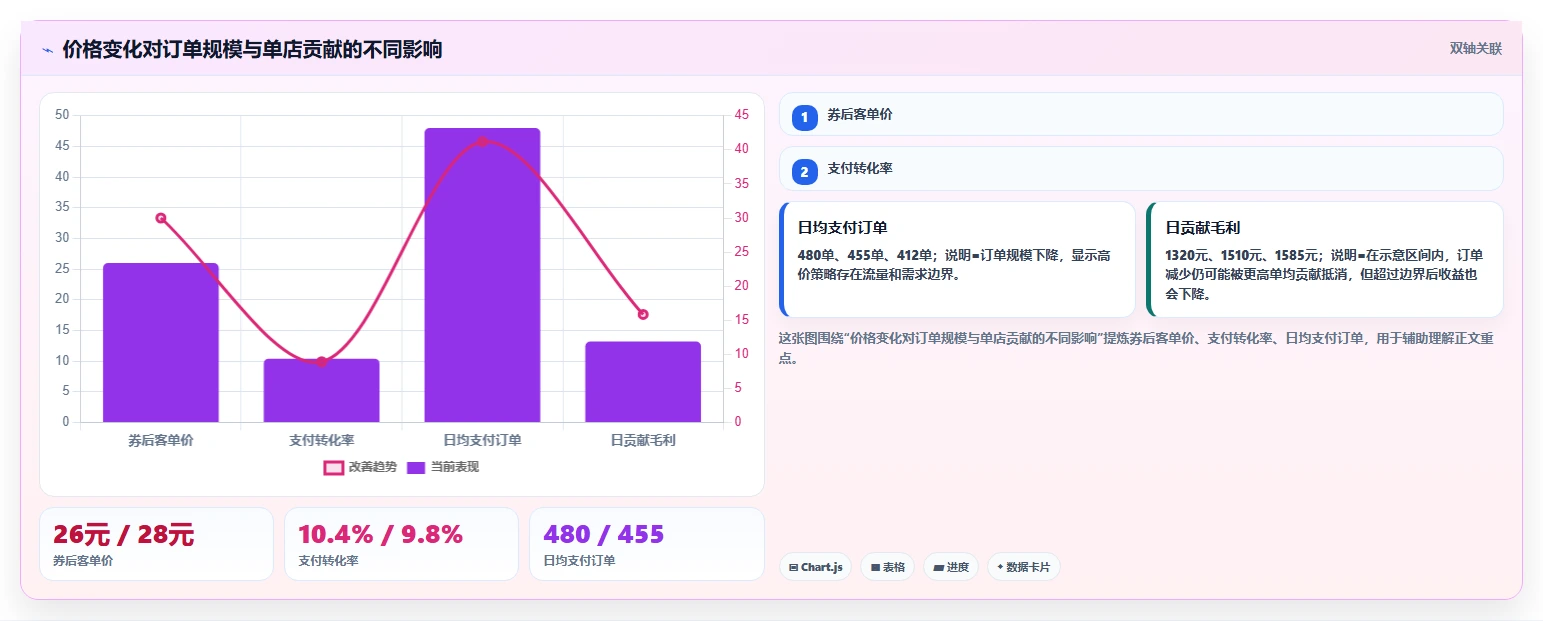Click the x-axis label 日均支付订单
Image resolution: width=1543 pixels, height=621 pixels.
tap(482, 440)
